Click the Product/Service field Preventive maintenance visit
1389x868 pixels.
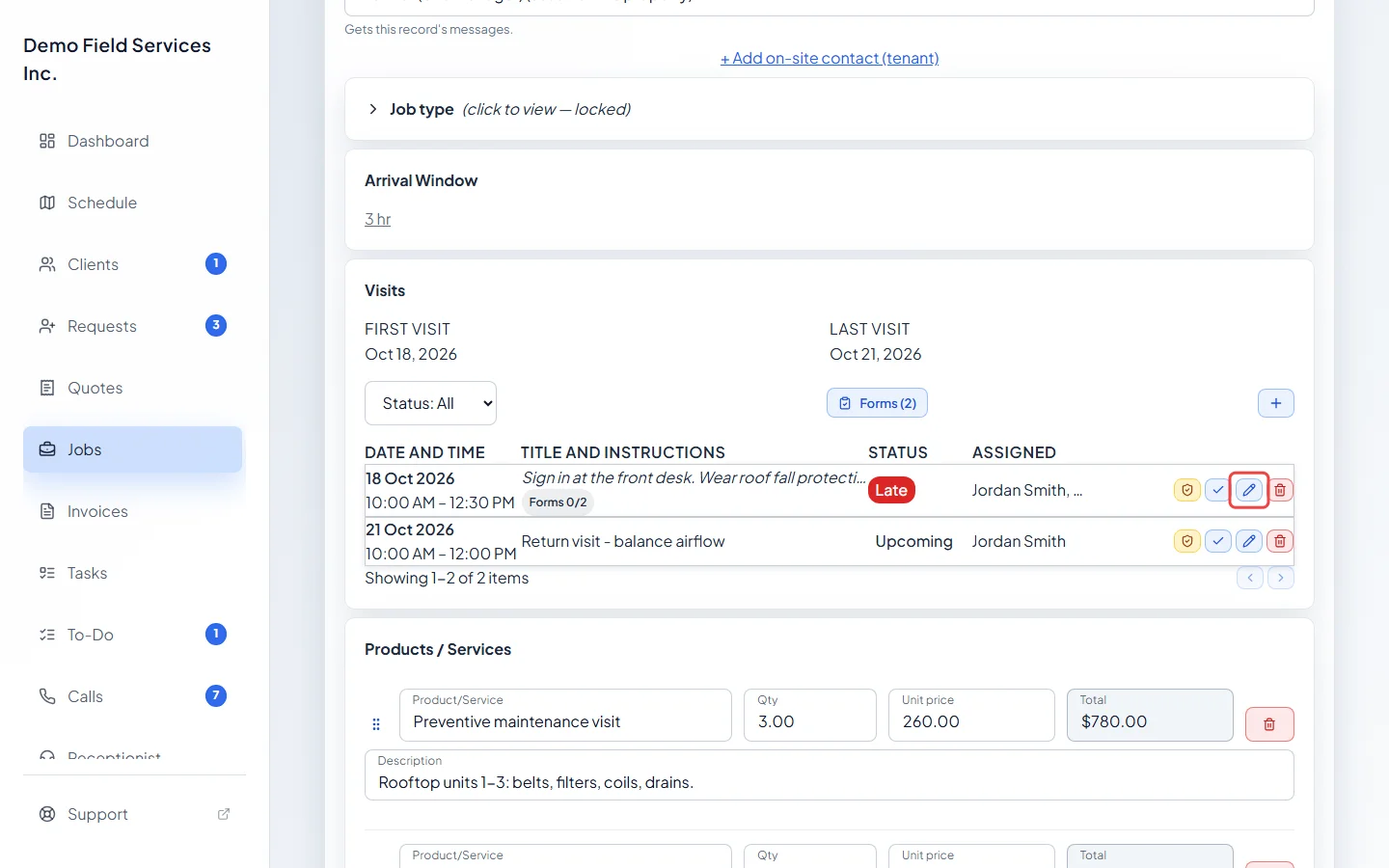pyautogui.click(x=565, y=715)
